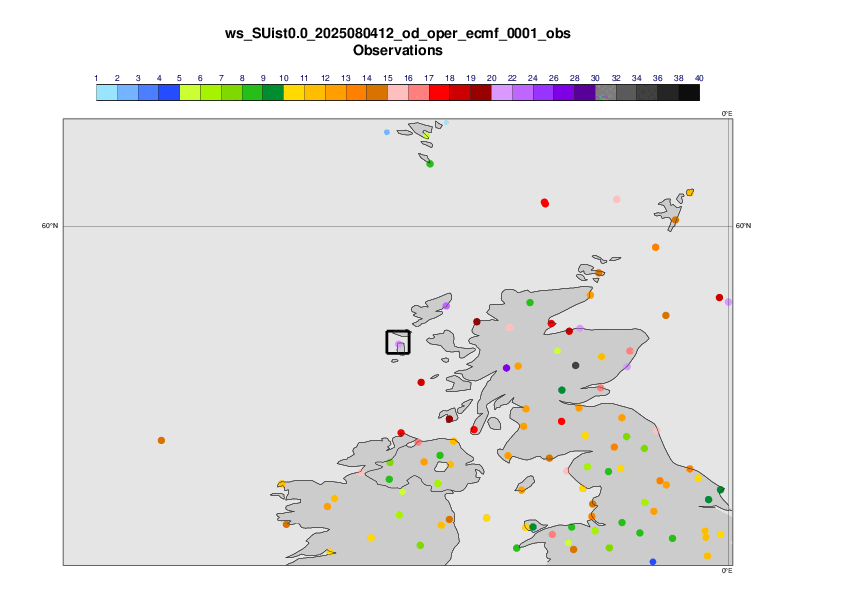The image size is (842, 596).
Task: Click the dark red dot at the eastern map edge
Action: click(x=719, y=297)
